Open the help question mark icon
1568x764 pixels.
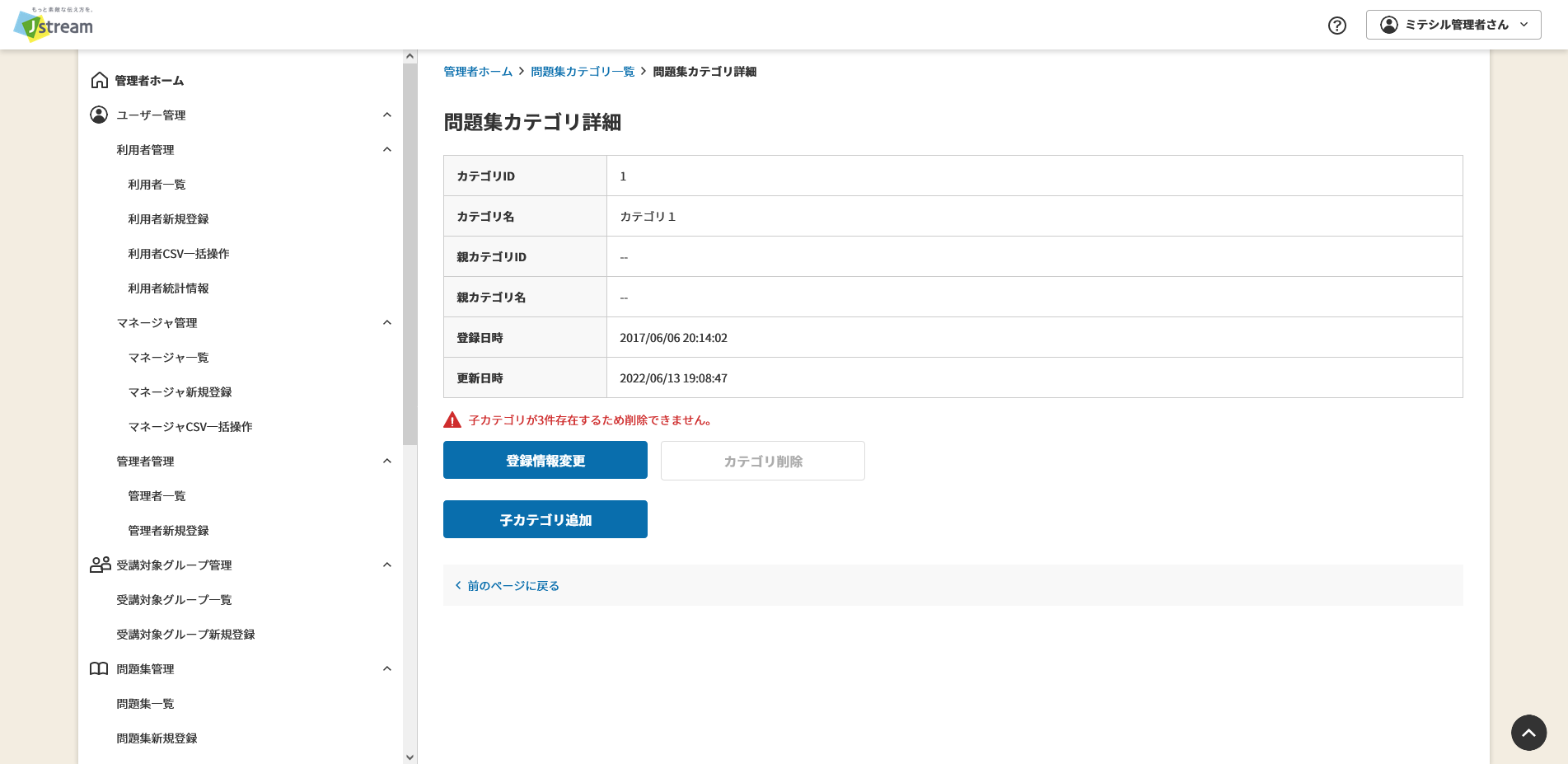click(x=1337, y=26)
